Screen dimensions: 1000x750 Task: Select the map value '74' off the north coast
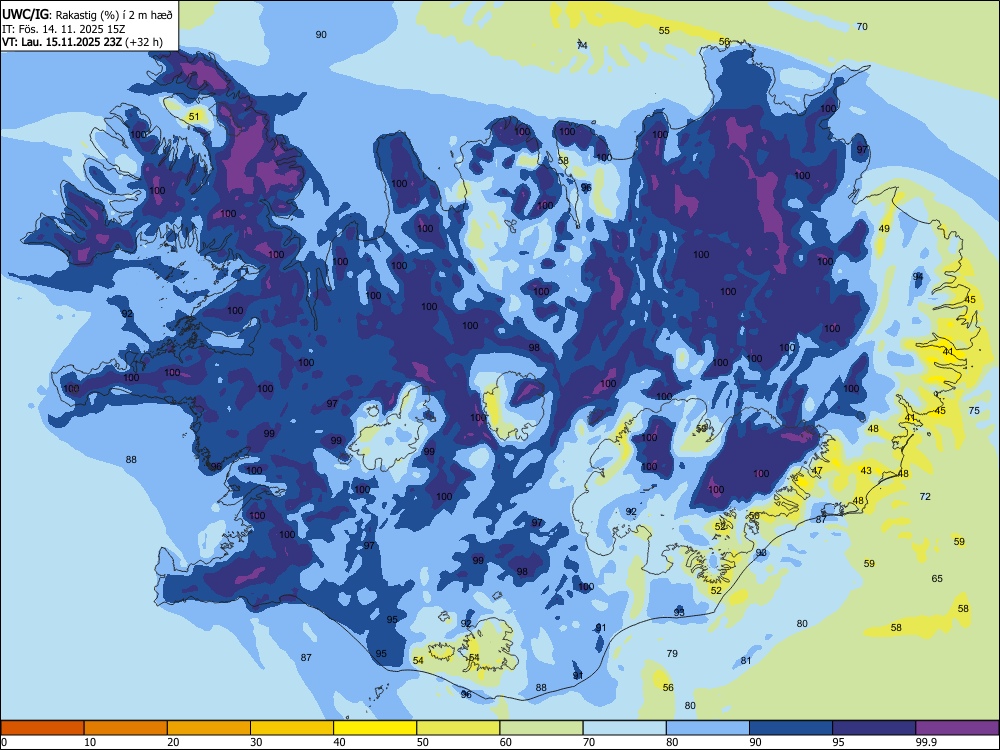click(582, 45)
